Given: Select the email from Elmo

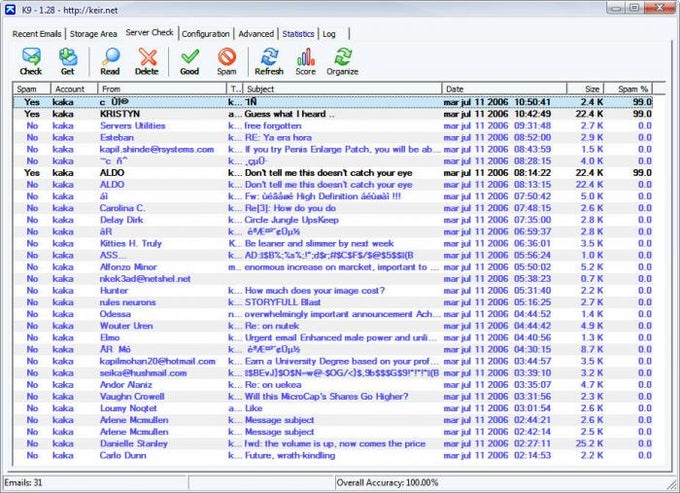Looking at the screenshot, I should pos(333,337).
